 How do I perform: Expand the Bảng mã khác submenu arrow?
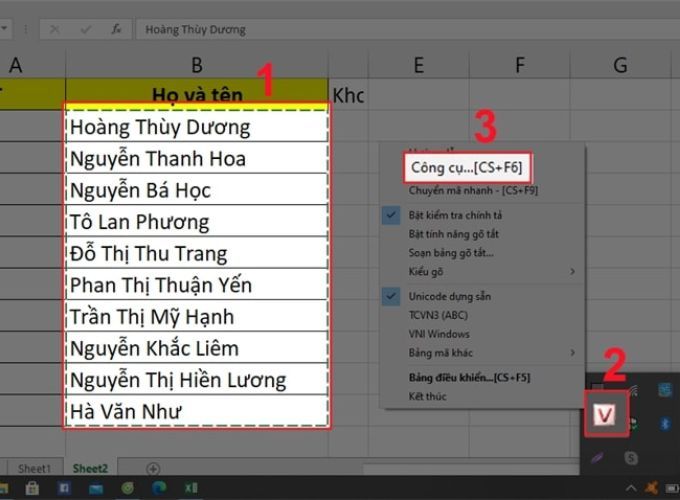(573, 353)
